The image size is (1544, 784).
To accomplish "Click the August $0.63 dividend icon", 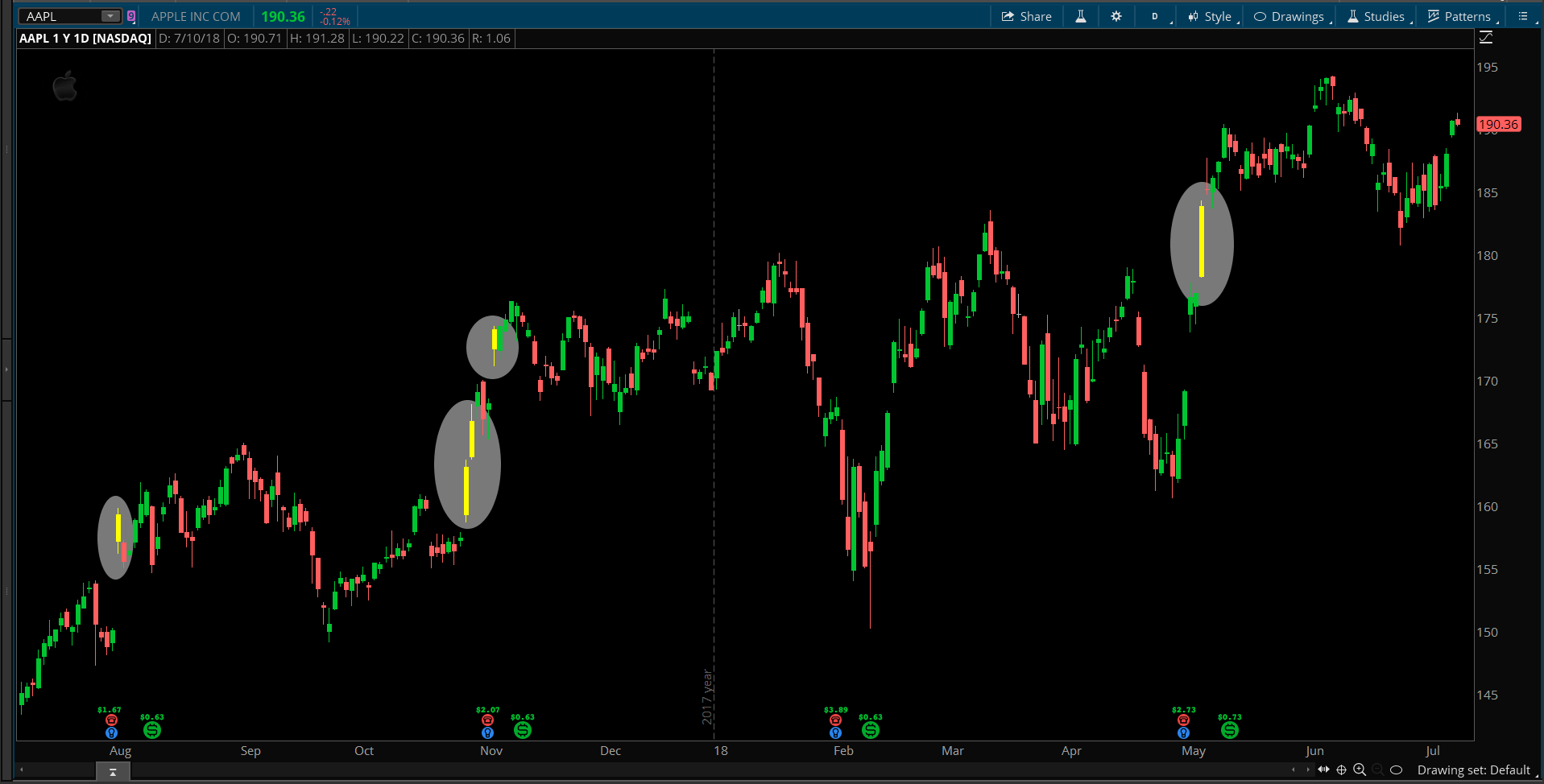I will pyautogui.click(x=151, y=730).
